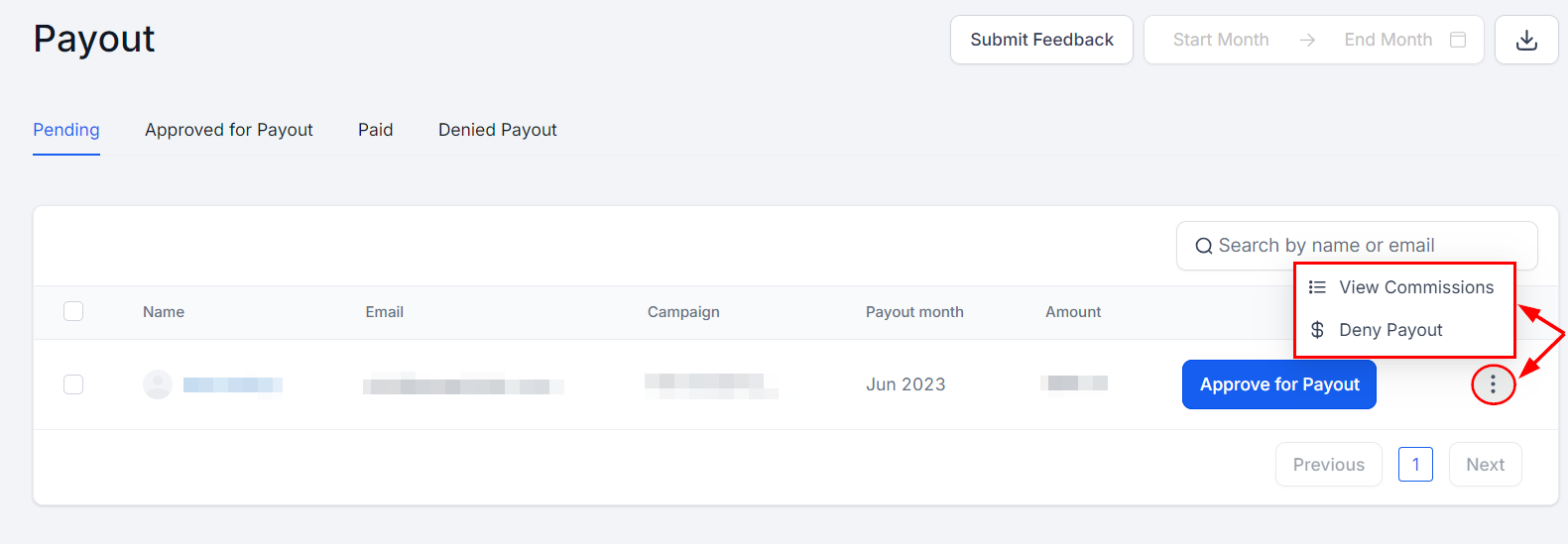Go to the Denied Payout tab
The image size is (1568, 544).
tap(498, 130)
